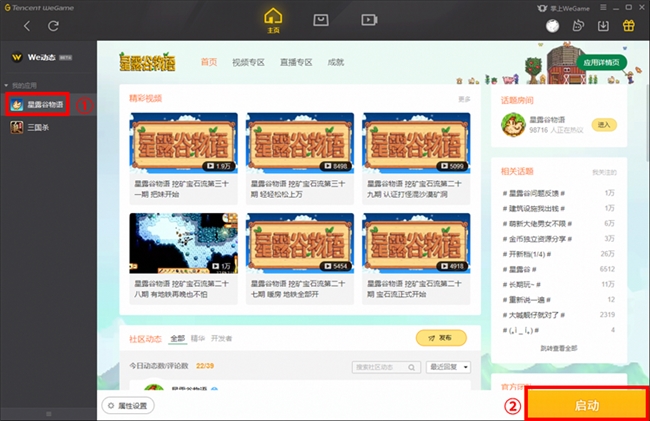
Task: Switch to the 直播专区 tab
Action: tap(296, 63)
